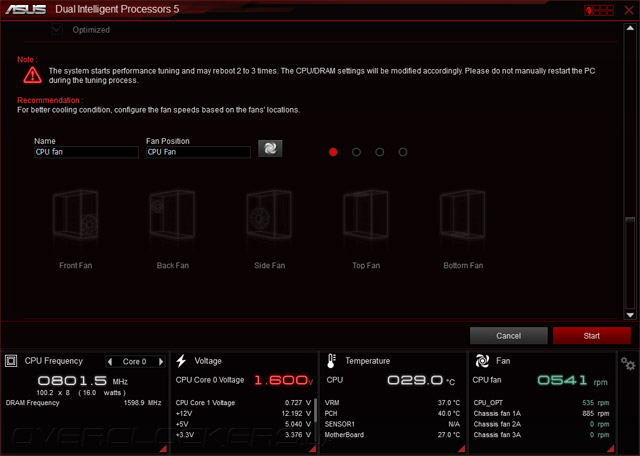Click the MotherBoard temperature row
Screen dimensions: 640x456
point(392,435)
